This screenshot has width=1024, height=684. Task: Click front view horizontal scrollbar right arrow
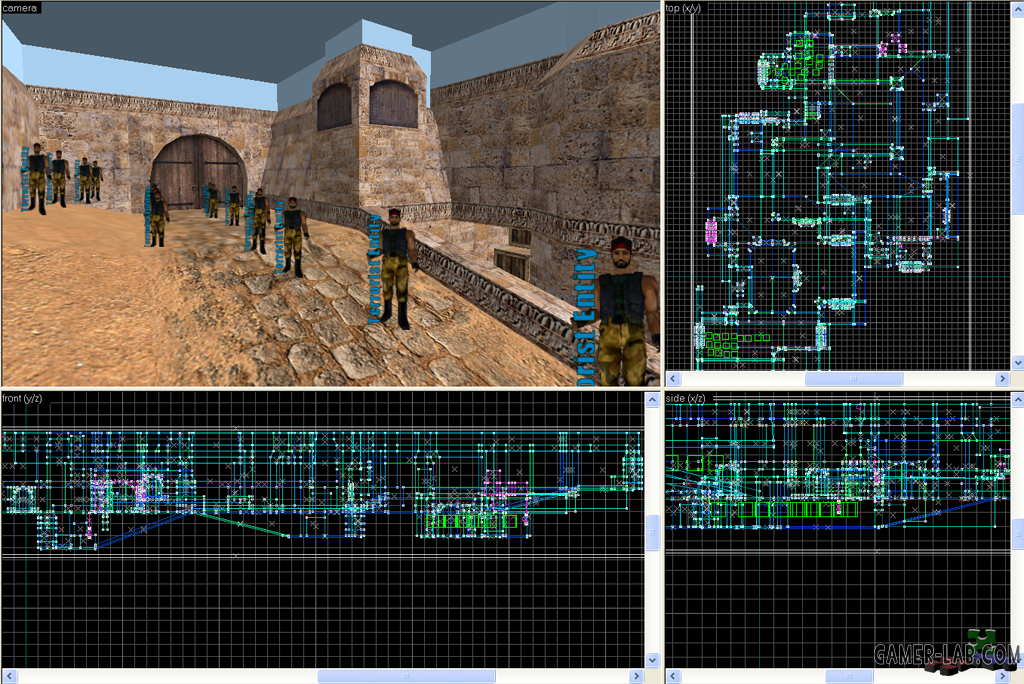pyautogui.click(x=637, y=676)
